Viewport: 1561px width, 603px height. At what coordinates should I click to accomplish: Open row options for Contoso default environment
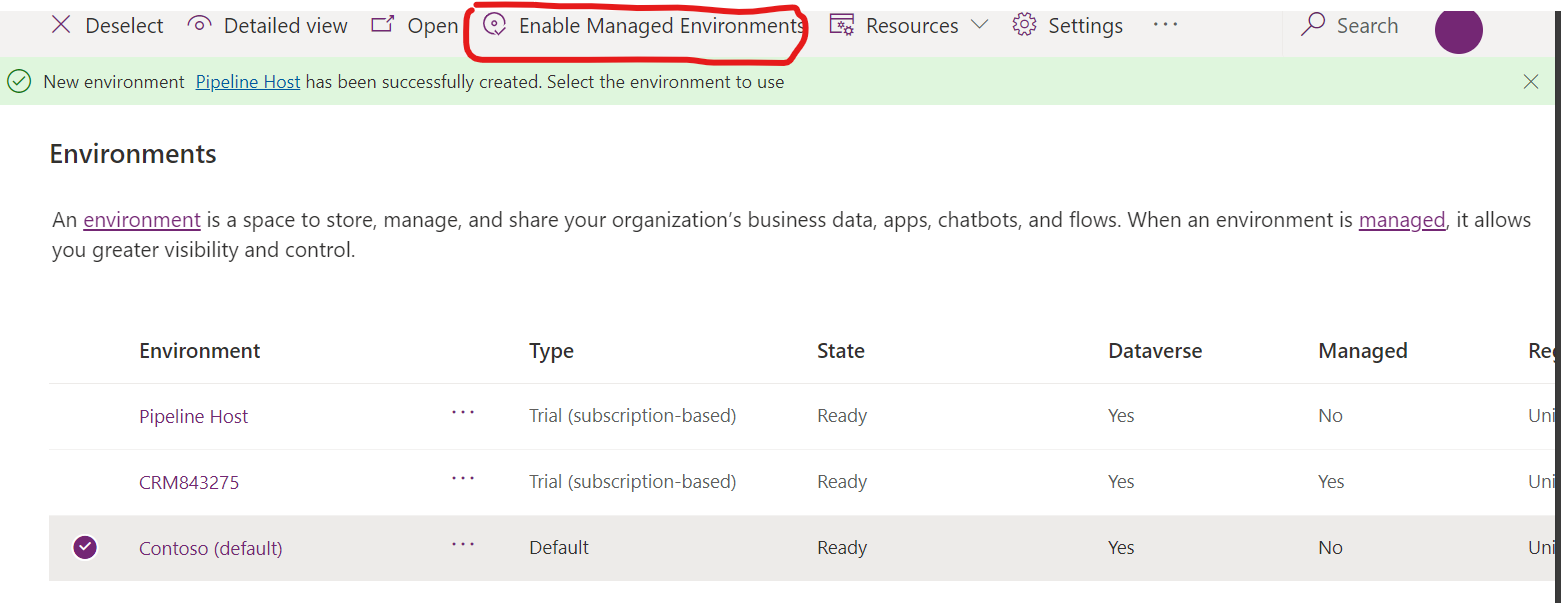tap(463, 546)
